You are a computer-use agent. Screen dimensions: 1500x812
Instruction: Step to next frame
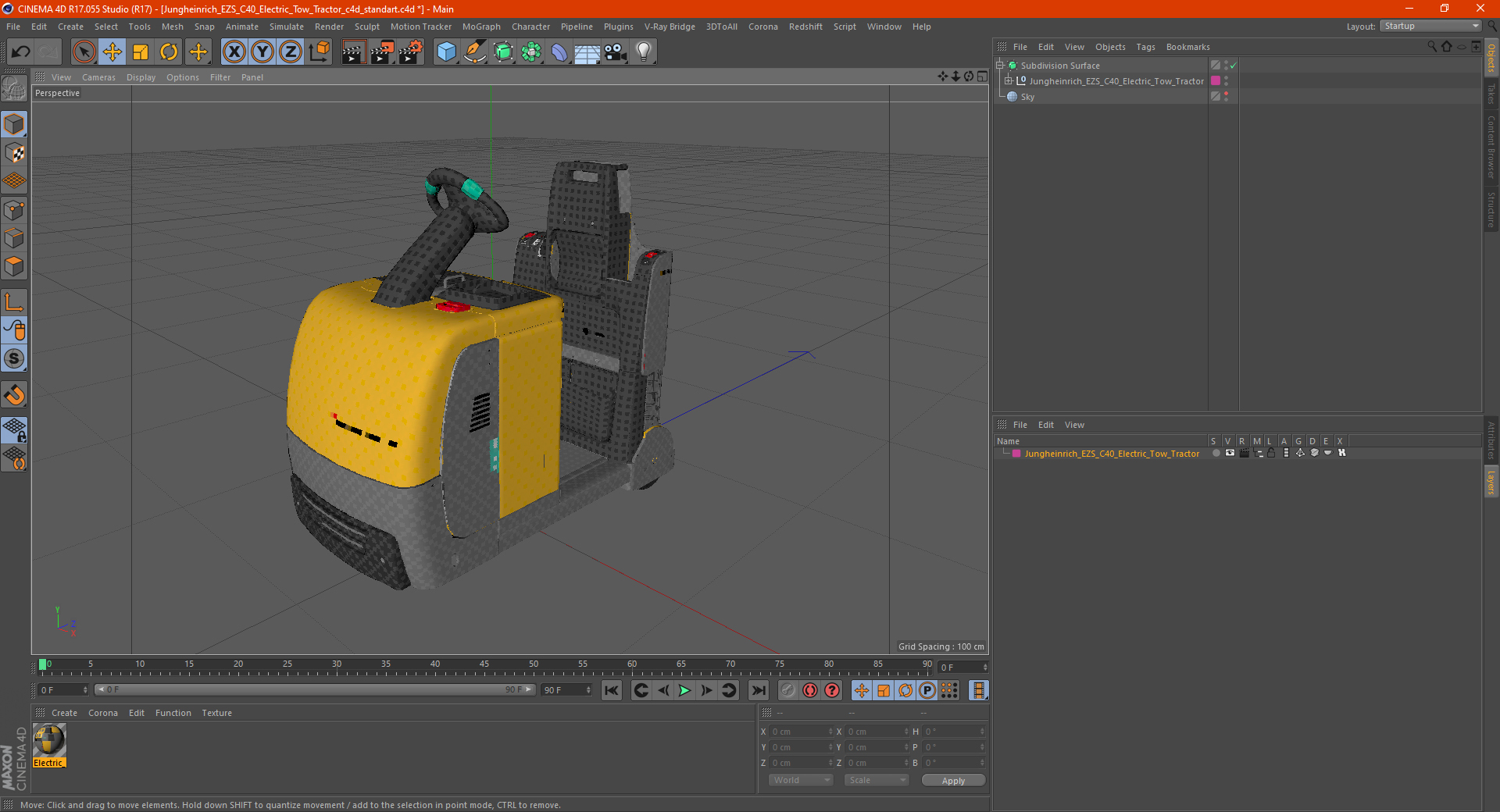[x=706, y=690]
